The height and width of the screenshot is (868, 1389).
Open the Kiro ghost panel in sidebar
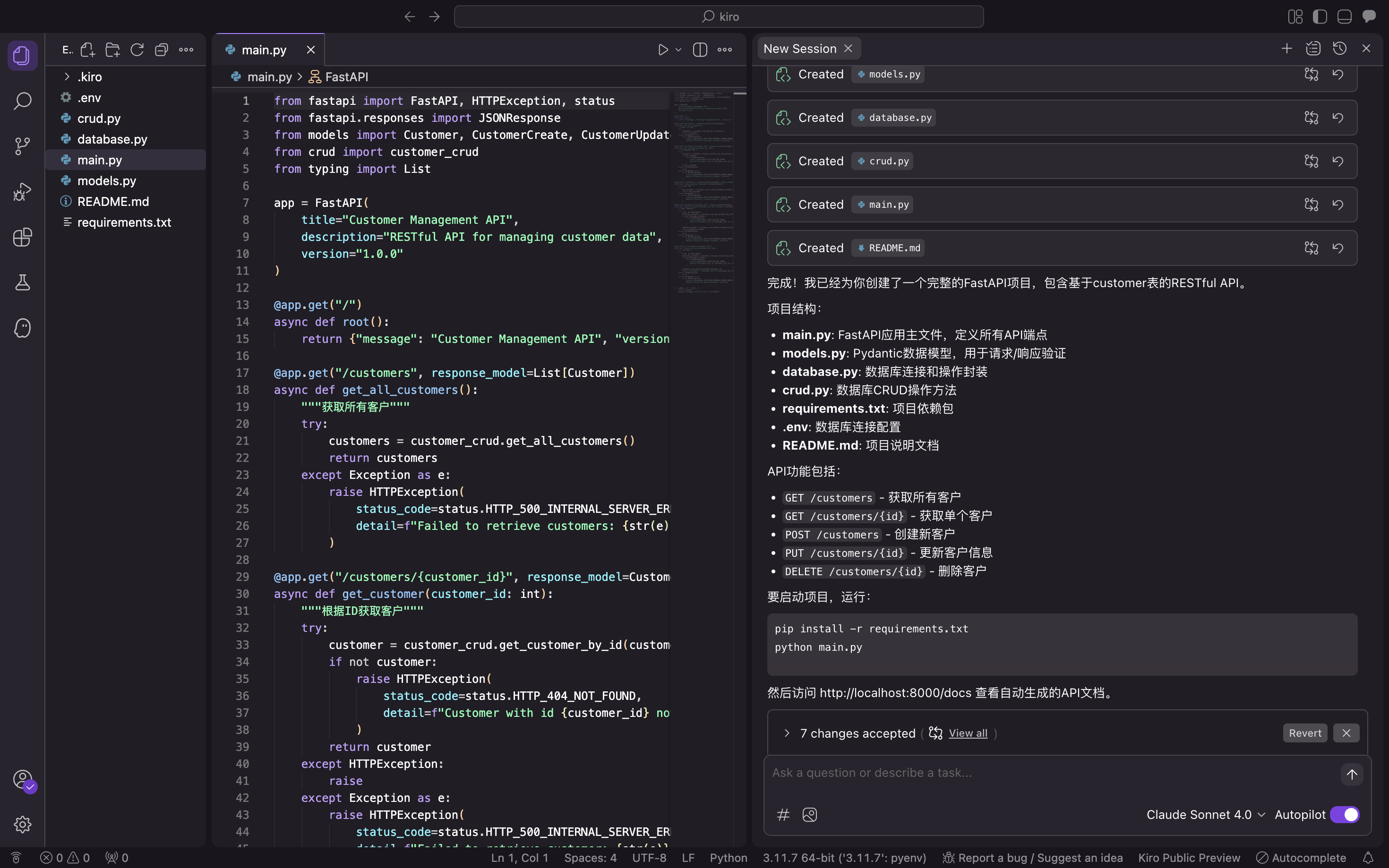[22, 328]
